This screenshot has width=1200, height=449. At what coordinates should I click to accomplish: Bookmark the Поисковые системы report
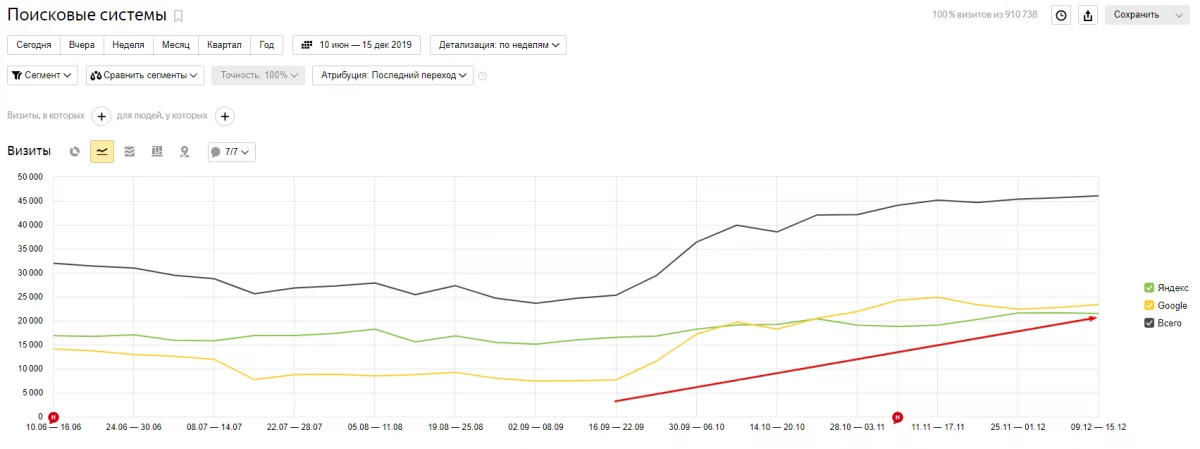[179, 16]
